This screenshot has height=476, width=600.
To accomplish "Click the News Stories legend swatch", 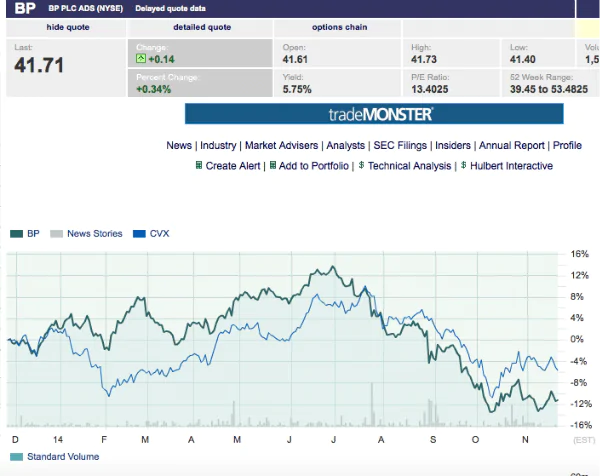I will coord(56,234).
